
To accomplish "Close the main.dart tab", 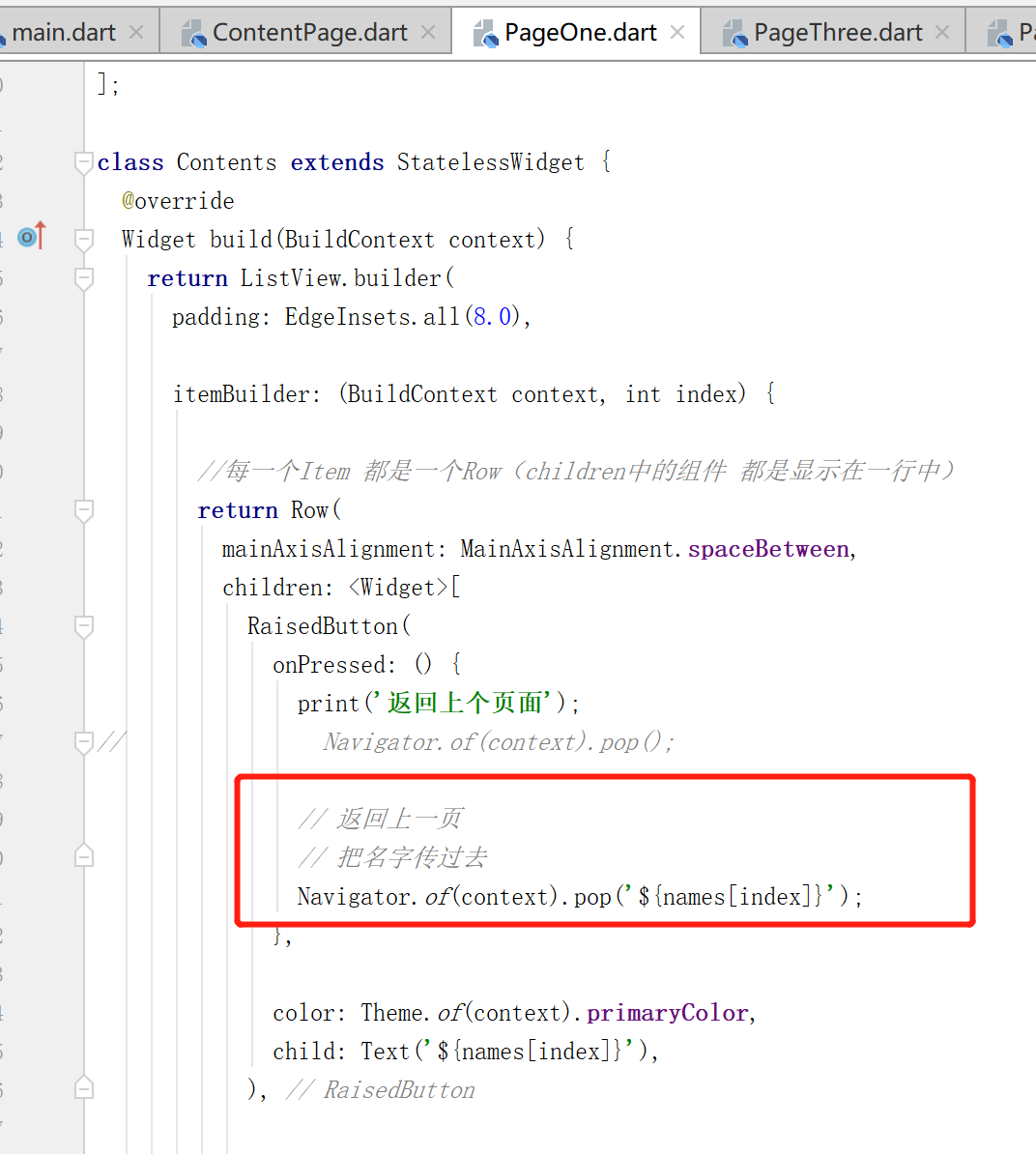I will (136, 33).
